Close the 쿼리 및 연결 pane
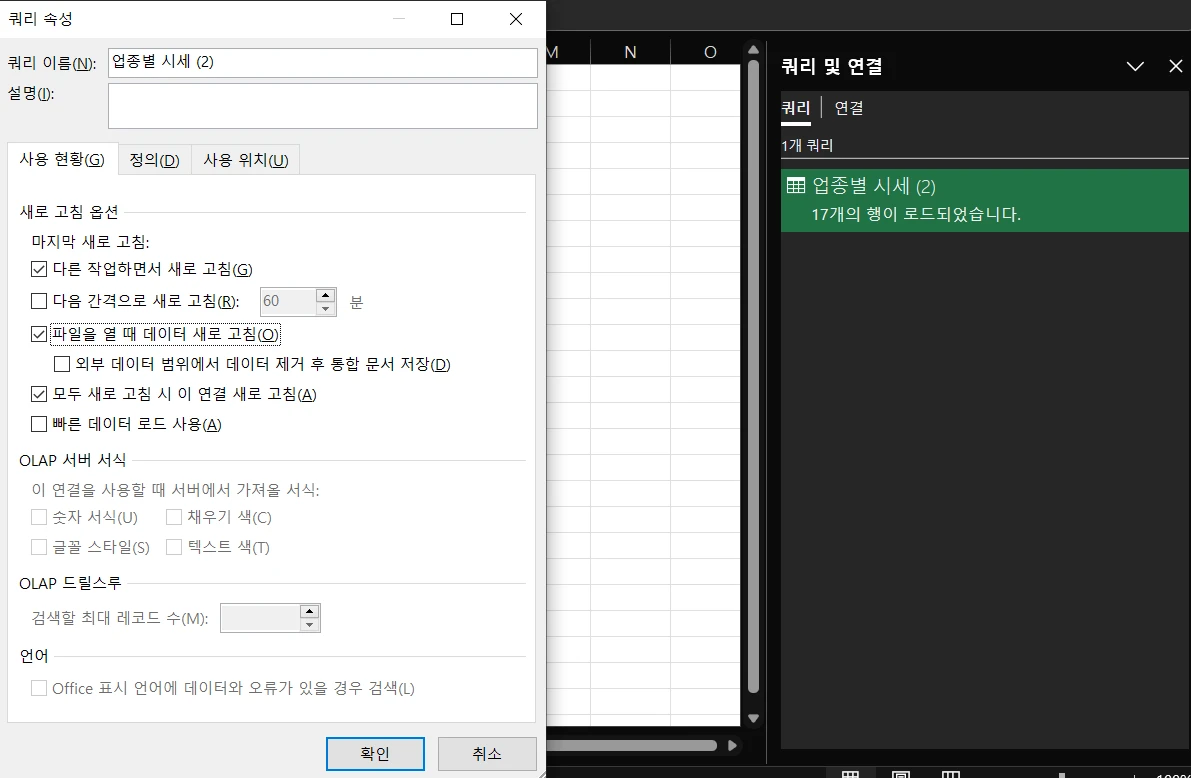This screenshot has width=1191, height=778. 1176,66
